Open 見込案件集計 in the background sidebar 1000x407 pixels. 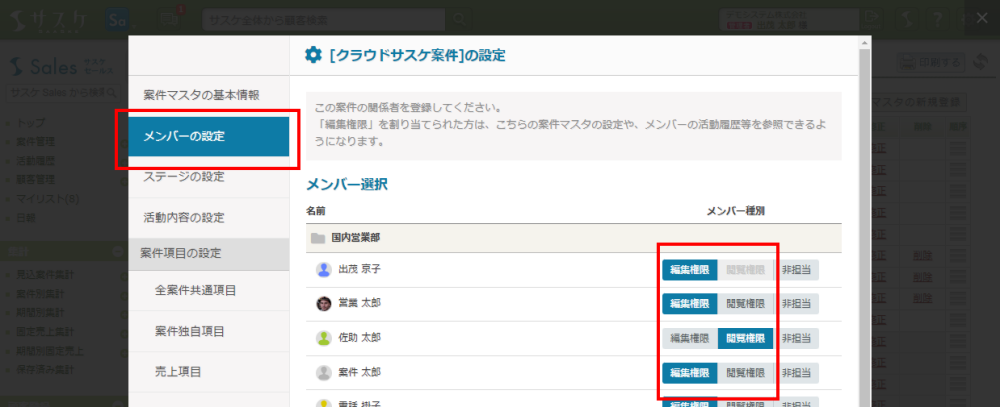pos(45,276)
